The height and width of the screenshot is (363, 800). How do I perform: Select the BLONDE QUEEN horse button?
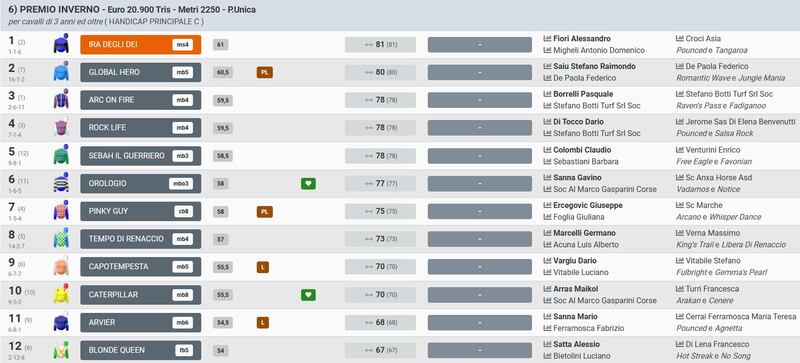[x=141, y=350]
